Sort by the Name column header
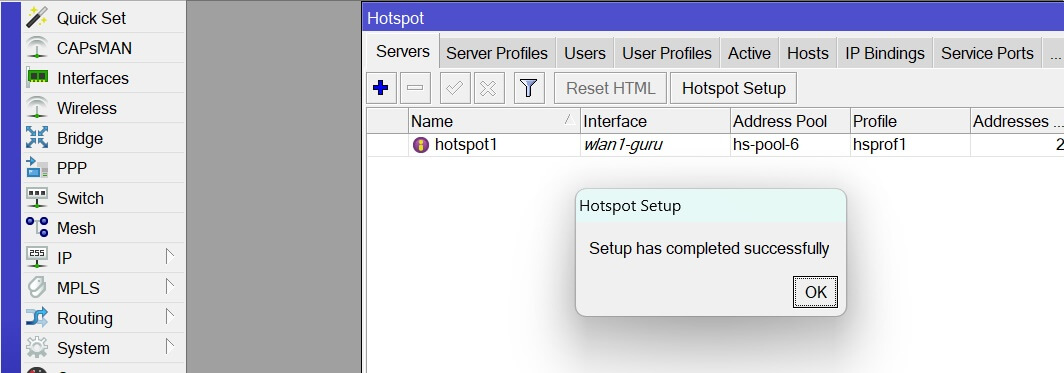This screenshot has height=373, width=1064. tap(494, 121)
